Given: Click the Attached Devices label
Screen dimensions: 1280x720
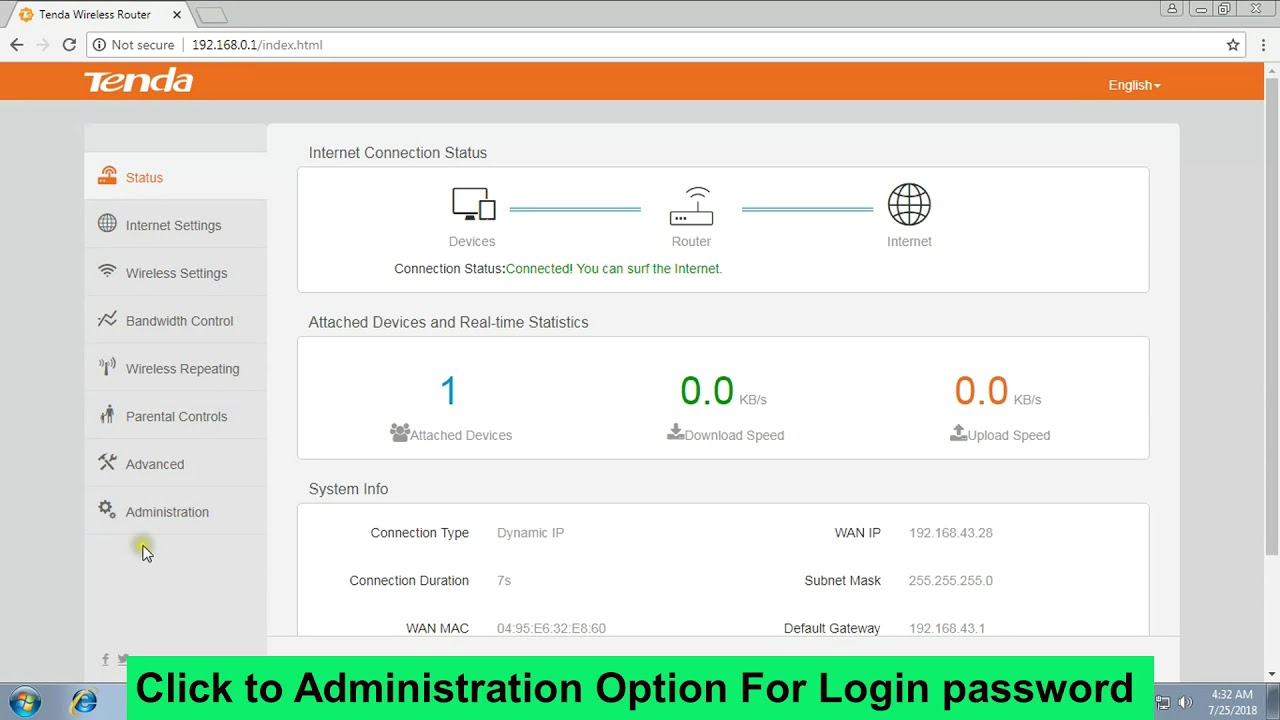Looking at the screenshot, I should click(x=461, y=435).
